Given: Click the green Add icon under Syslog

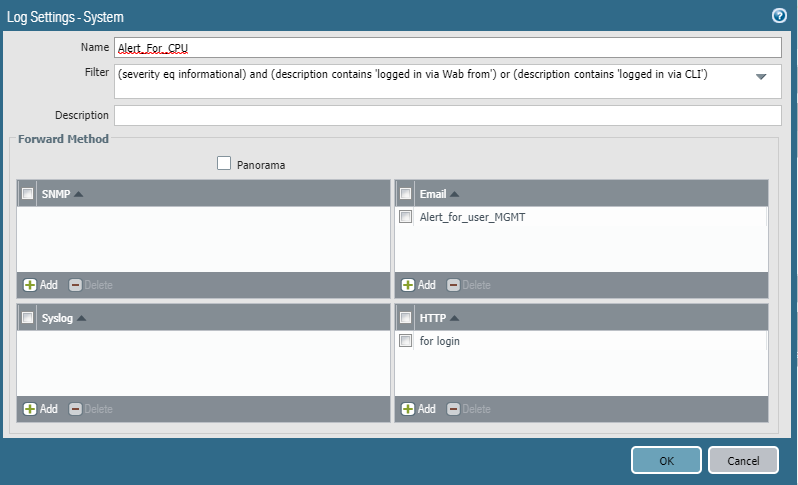Looking at the screenshot, I should [x=30, y=409].
